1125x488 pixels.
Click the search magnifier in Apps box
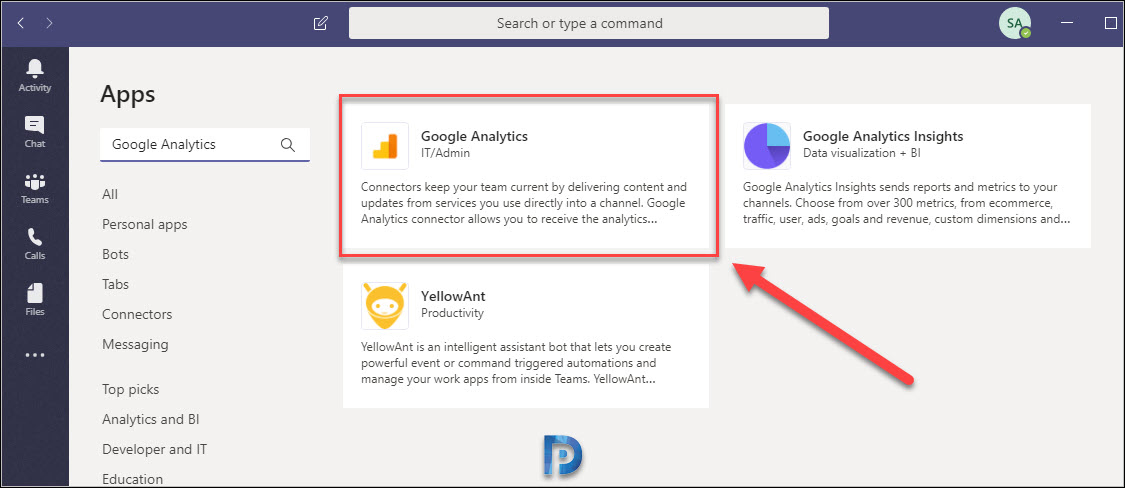click(288, 144)
